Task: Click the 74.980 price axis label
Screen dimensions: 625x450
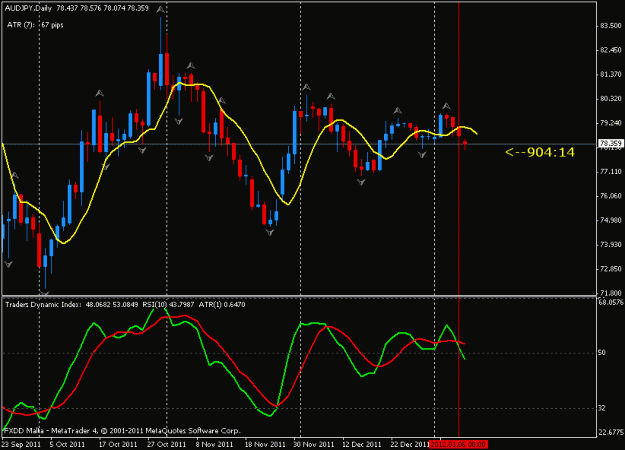Action: [610, 220]
